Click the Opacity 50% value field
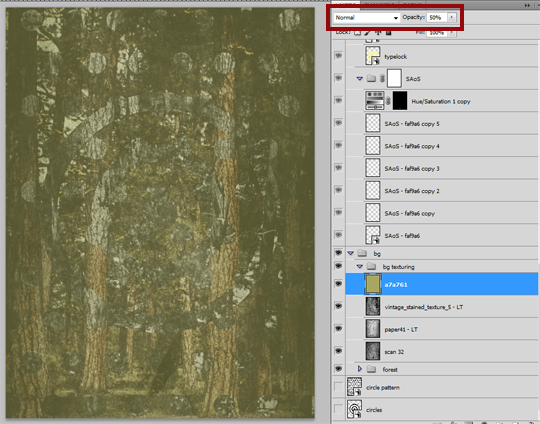This screenshot has width=540, height=424. [437, 18]
